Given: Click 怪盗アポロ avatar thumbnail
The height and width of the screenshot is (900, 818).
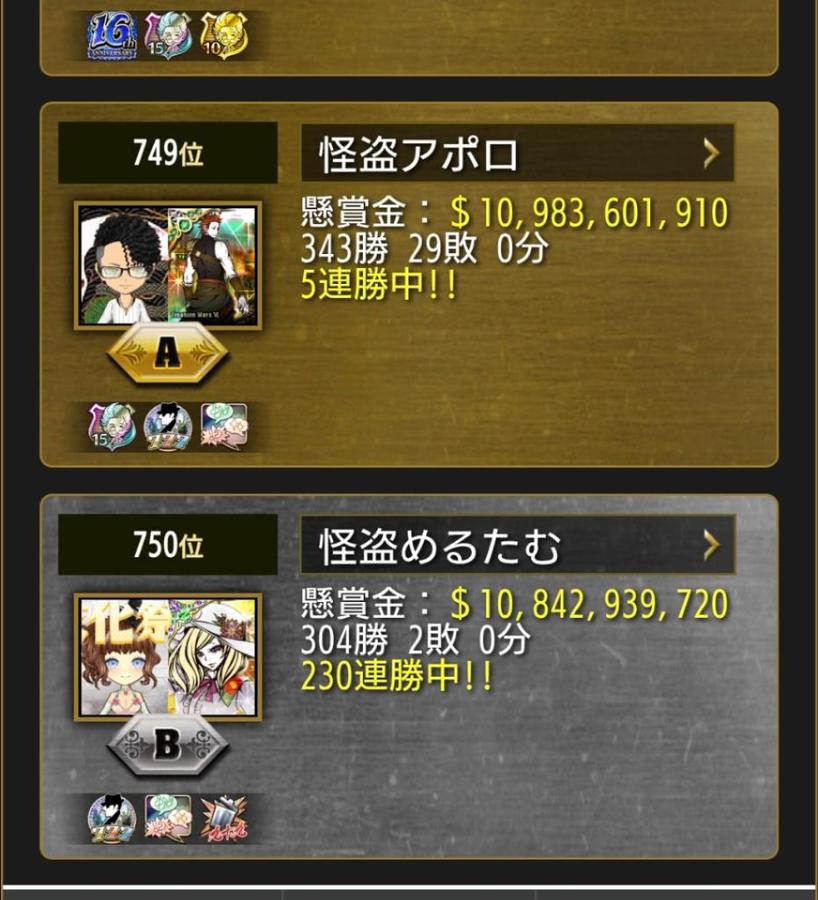Looking at the screenshot, I should point(168,265).
